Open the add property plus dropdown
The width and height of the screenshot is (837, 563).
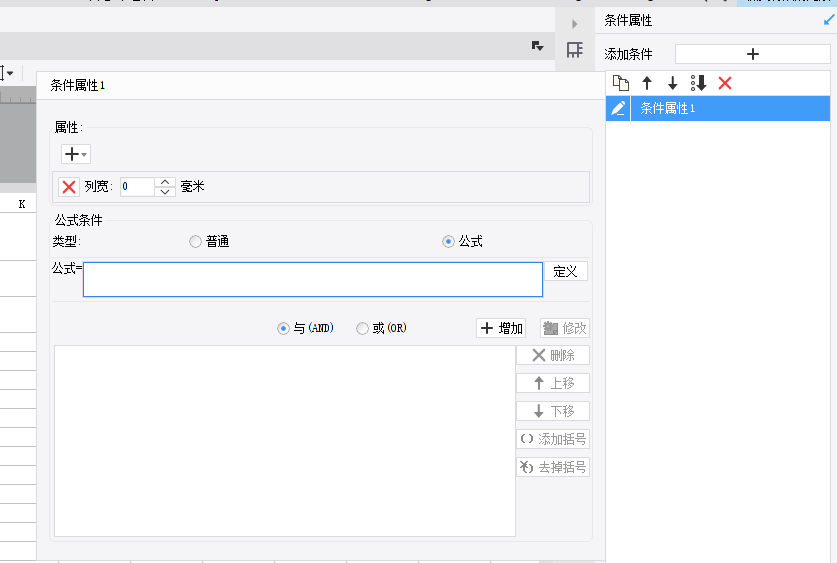coord(75,154)
